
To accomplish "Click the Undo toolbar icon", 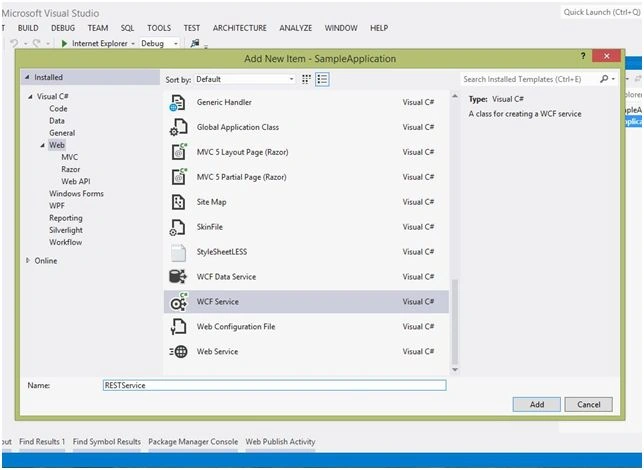I will tap(14, 43).
